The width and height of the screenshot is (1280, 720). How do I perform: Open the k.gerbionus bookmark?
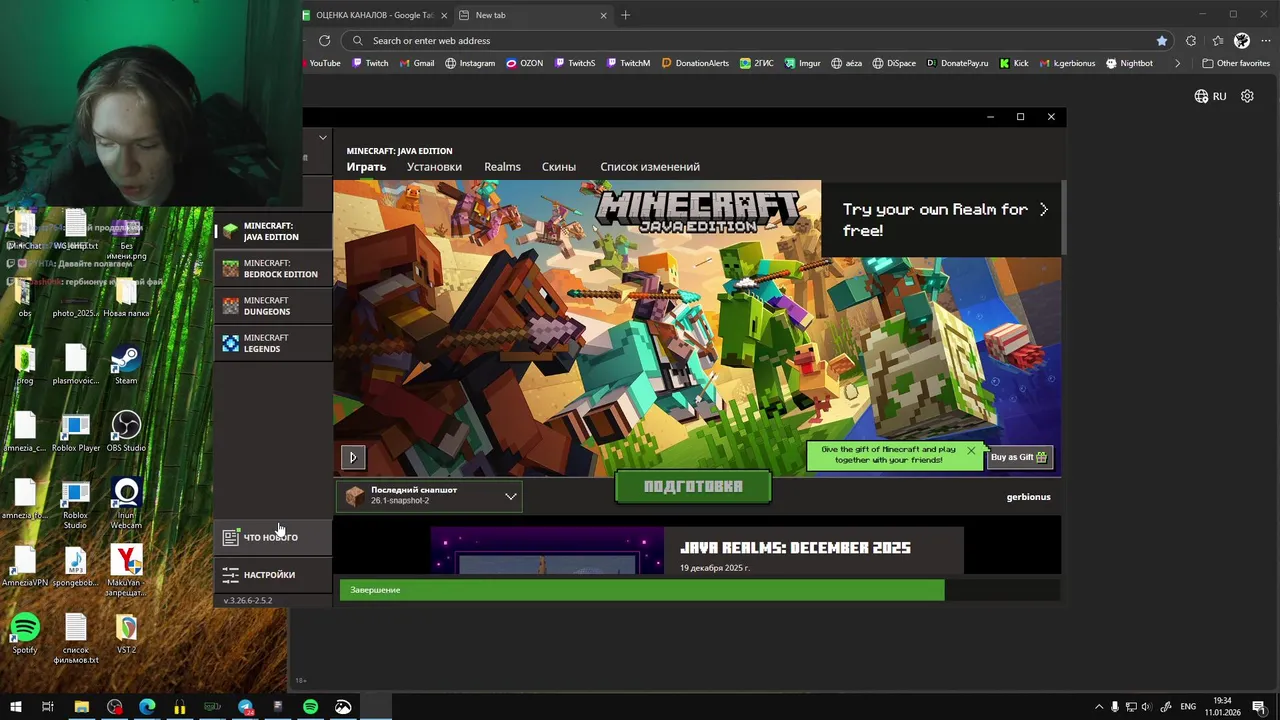1067,63
